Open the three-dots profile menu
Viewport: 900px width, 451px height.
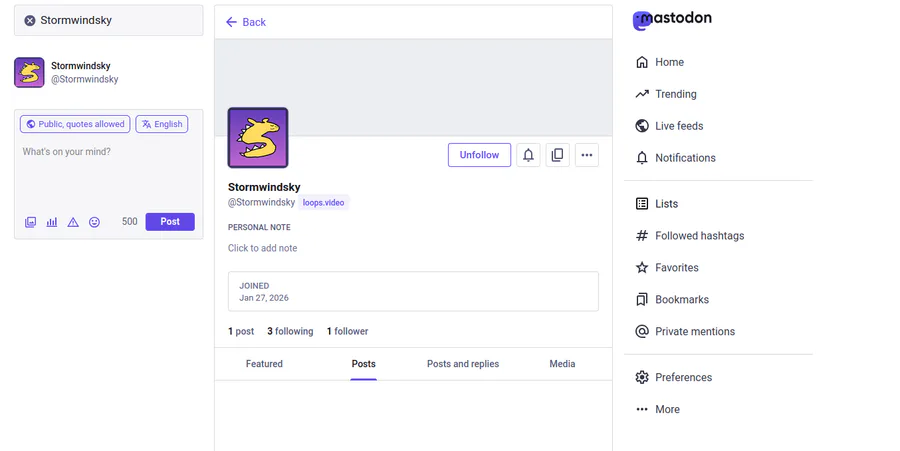coord(587,155)
